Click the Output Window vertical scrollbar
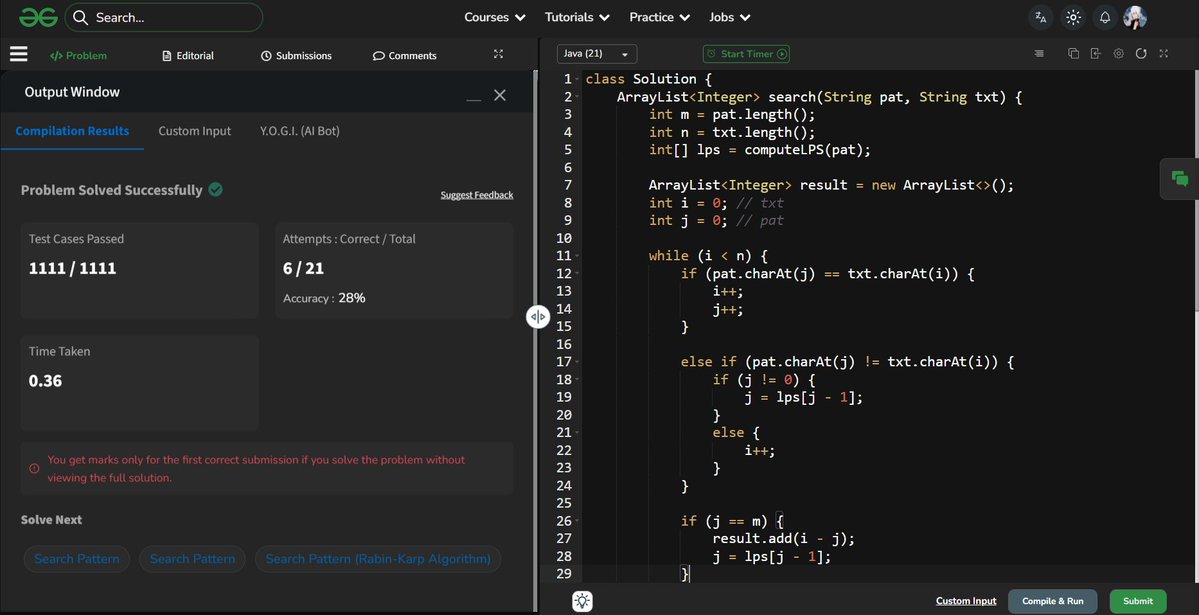1199x615 pixels. [533, 340]
